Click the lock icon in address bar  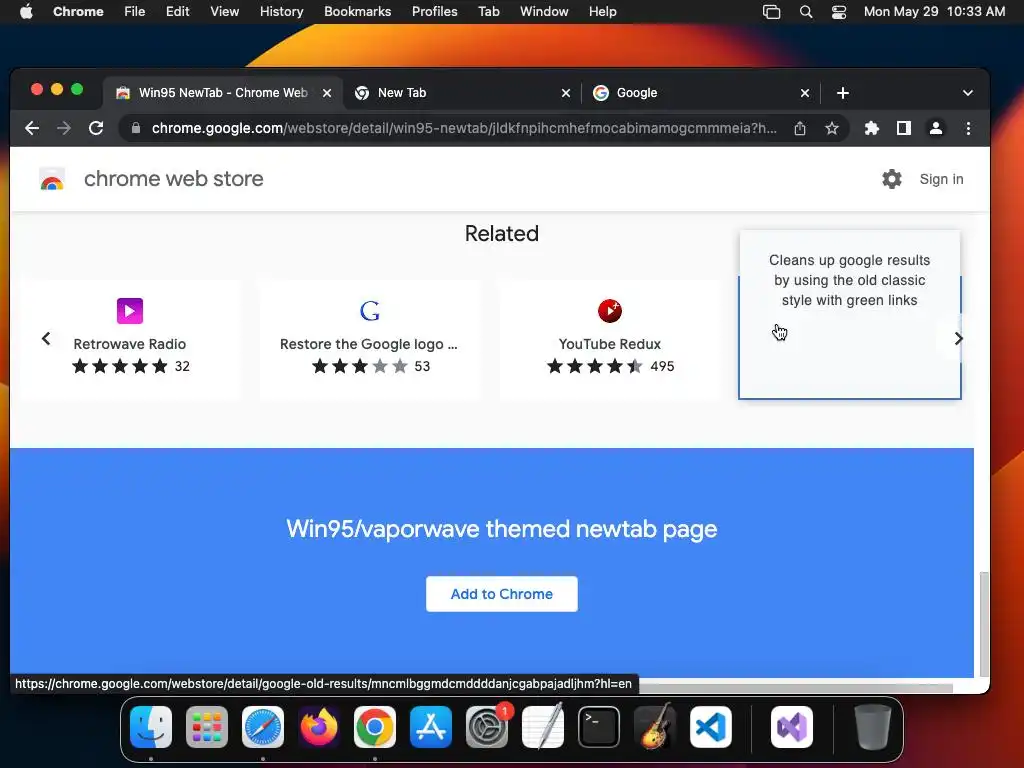(x=136, y=128)
